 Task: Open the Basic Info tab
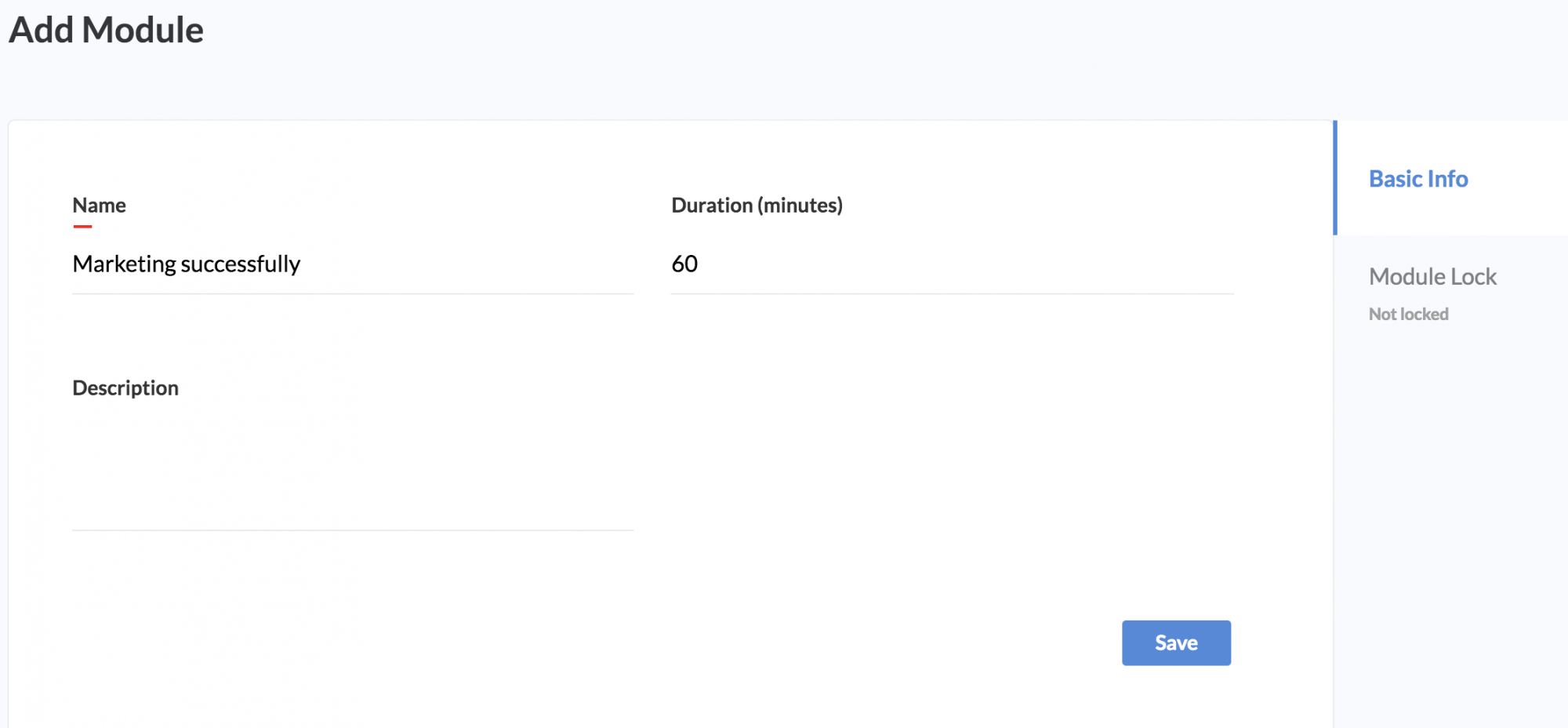1417,179
